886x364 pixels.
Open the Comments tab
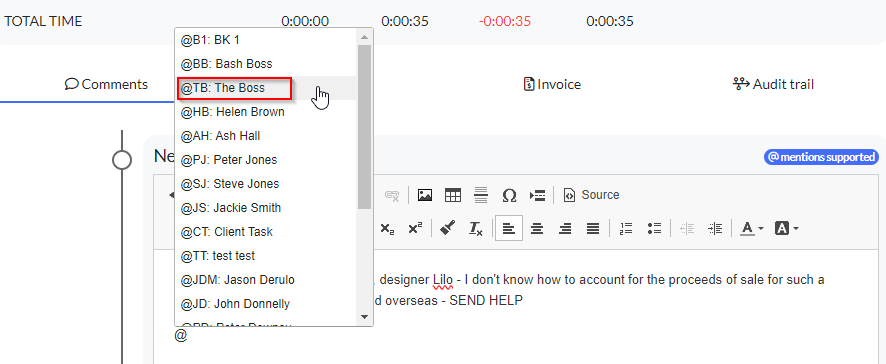(x=106, y=84)
